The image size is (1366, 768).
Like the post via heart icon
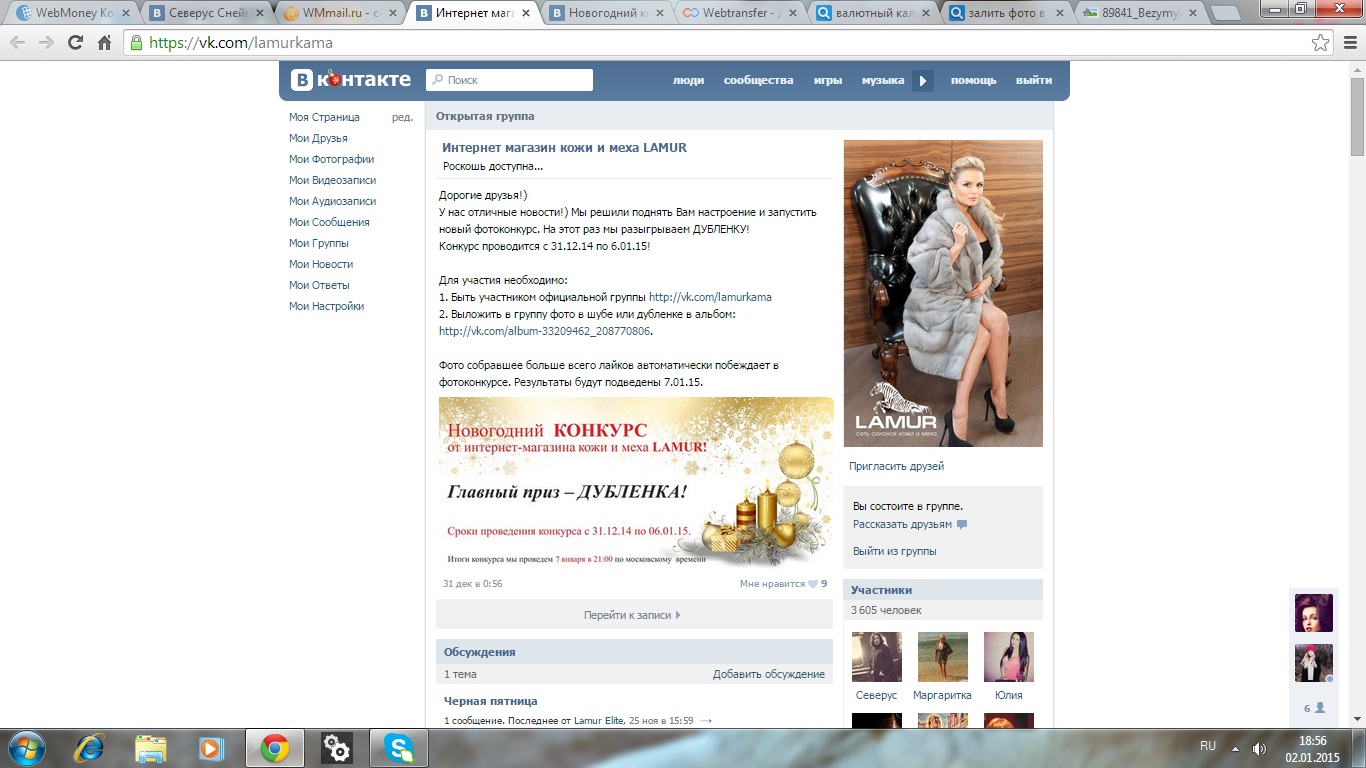click(x=813, y=584)
